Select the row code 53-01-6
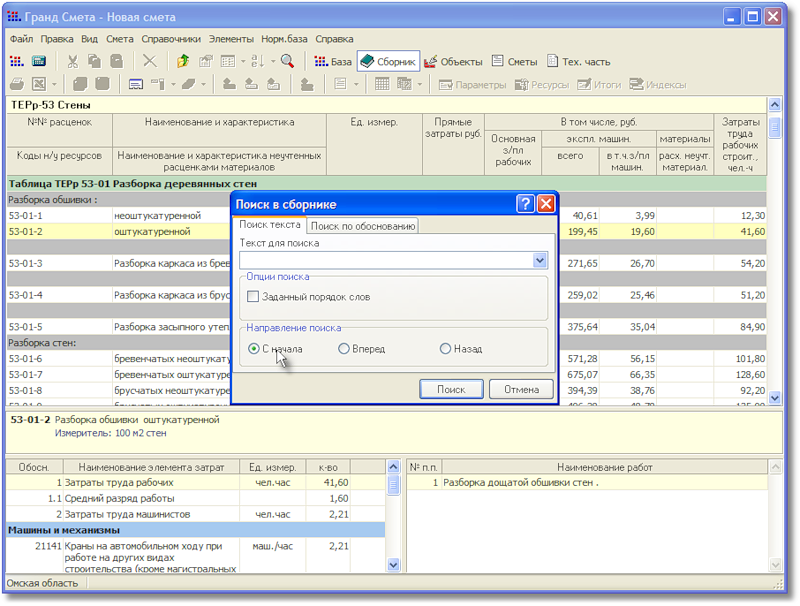 (26, 359)
